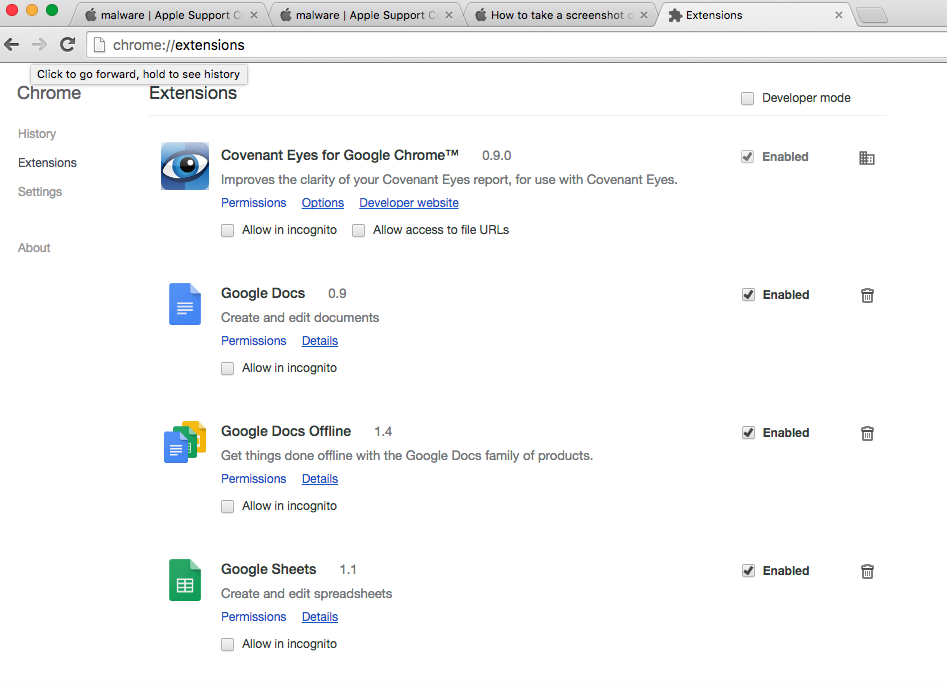
Task: Disable Google Docs Offline via Enabled checkbox
Action: point(748,433)
